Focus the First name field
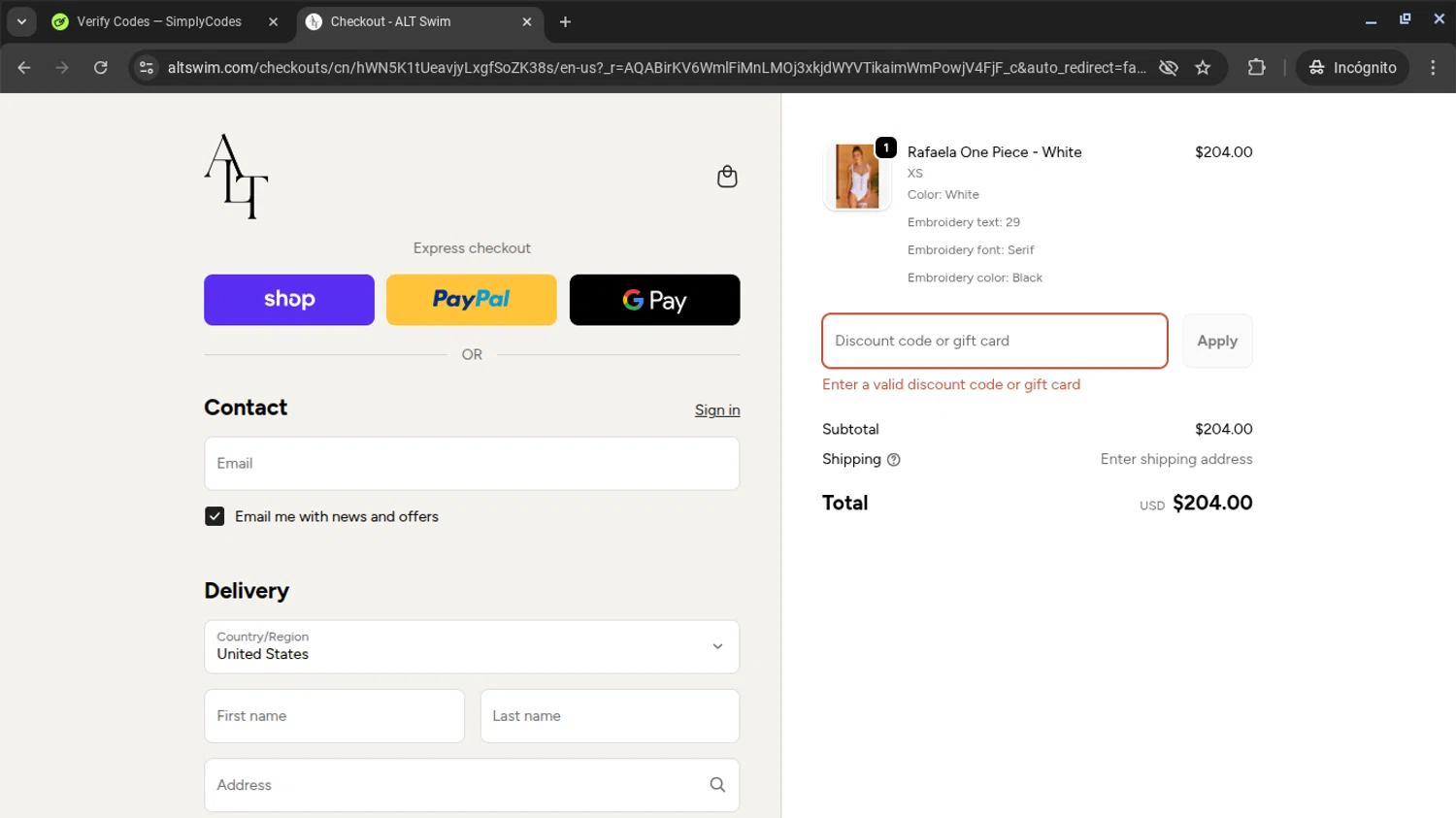This screenshot has height=818, width=1456. pos(334,716)
